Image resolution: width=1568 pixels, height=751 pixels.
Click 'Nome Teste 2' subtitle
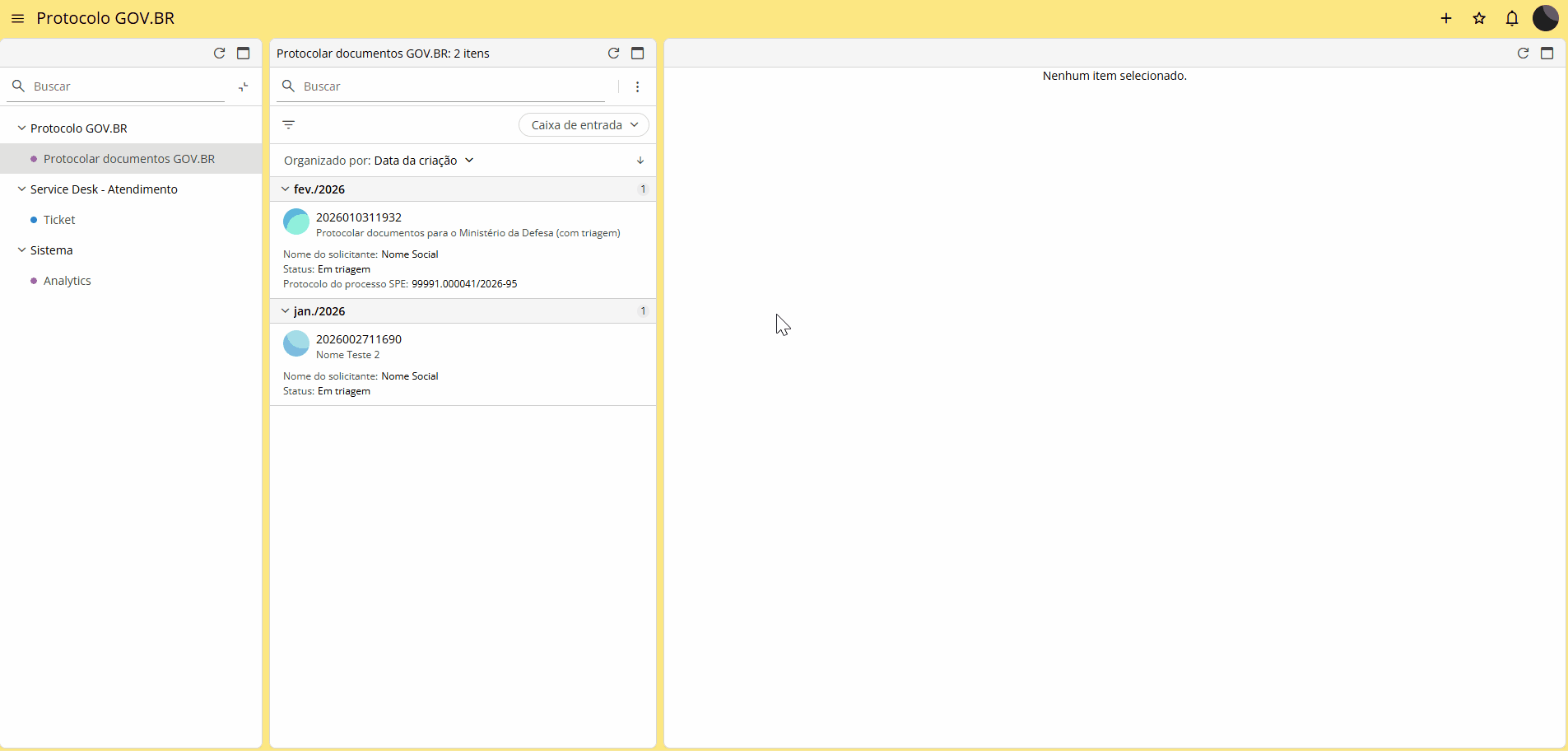click(348, 355)
